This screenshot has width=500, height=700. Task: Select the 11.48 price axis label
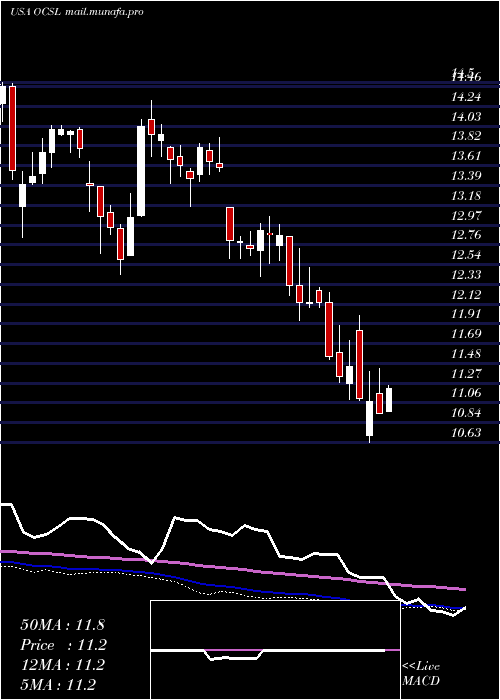[466, 353]
